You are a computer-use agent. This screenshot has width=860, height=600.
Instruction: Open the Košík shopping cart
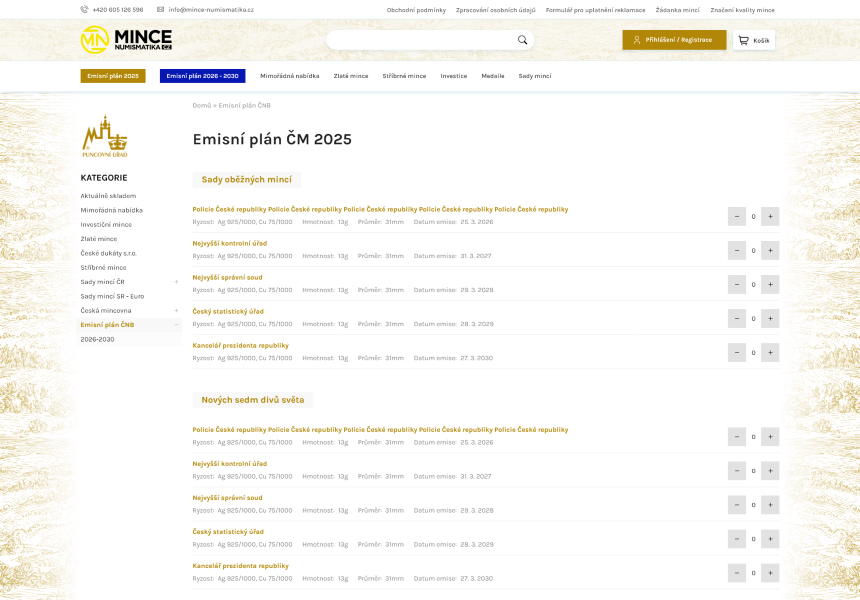tap(754, 40)
